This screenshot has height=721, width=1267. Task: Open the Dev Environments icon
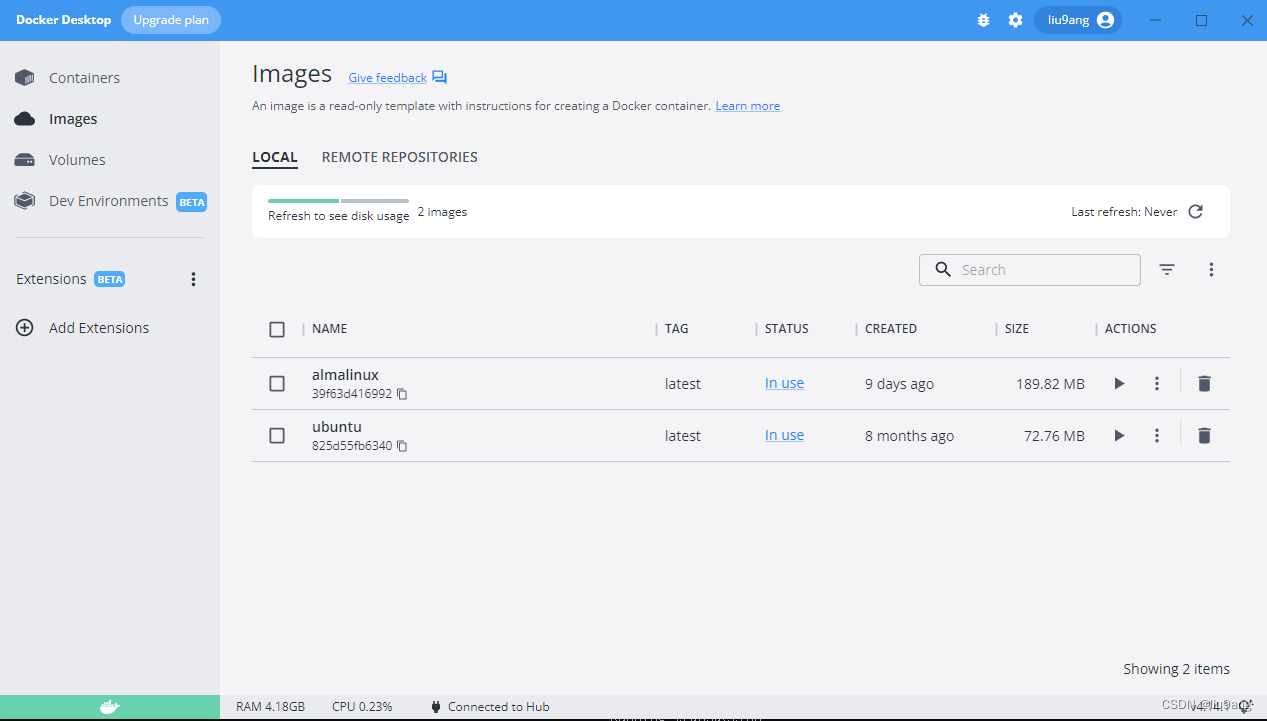click(25, 201)
